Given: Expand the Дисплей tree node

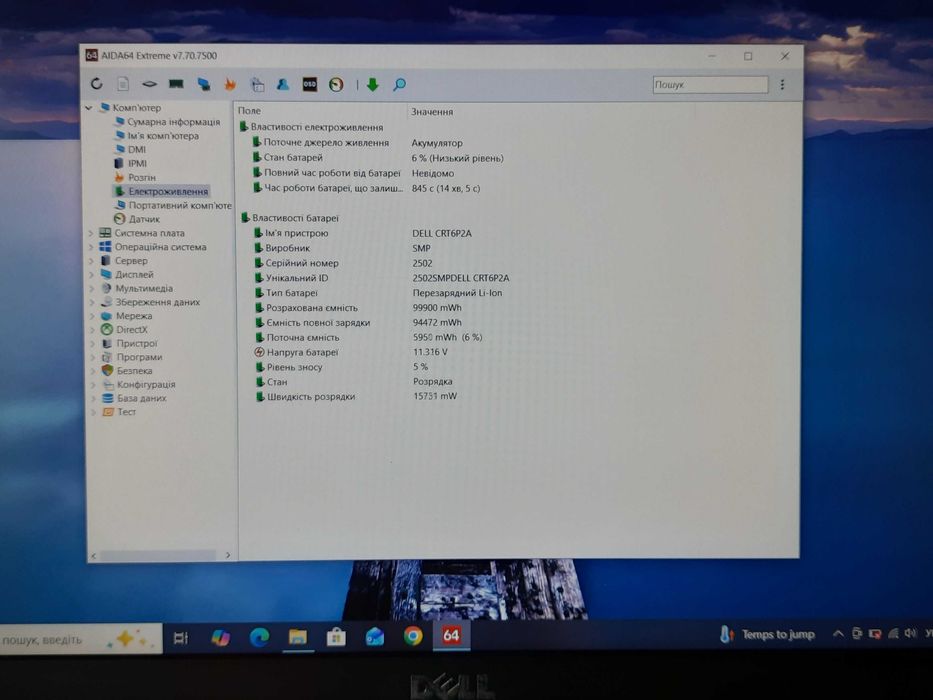Looking at the screenshot, I should click(x=92, y=274).
